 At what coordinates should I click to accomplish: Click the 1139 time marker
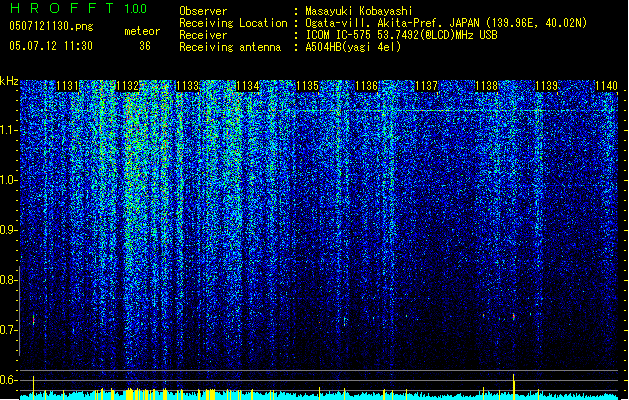(x=546, y=86)
